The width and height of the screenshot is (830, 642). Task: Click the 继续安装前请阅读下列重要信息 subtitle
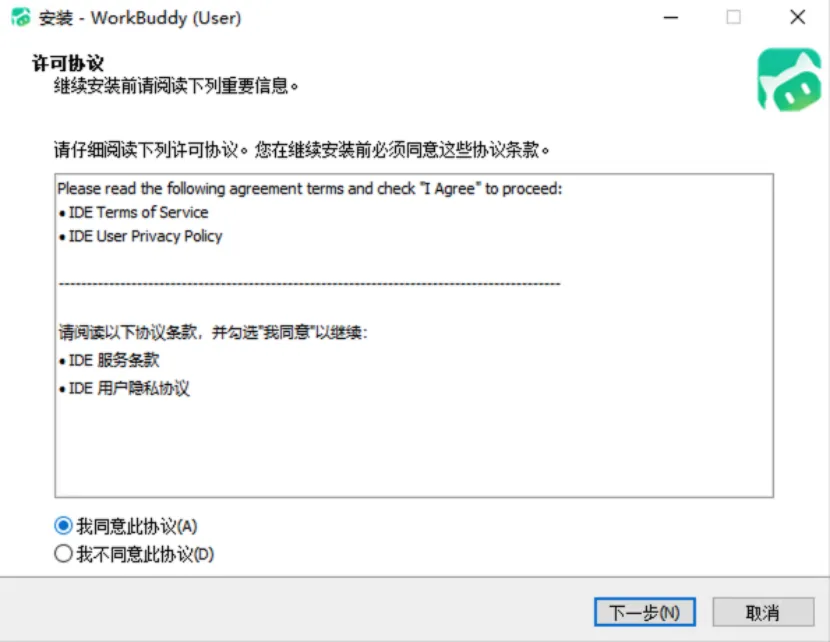[176, 86]
